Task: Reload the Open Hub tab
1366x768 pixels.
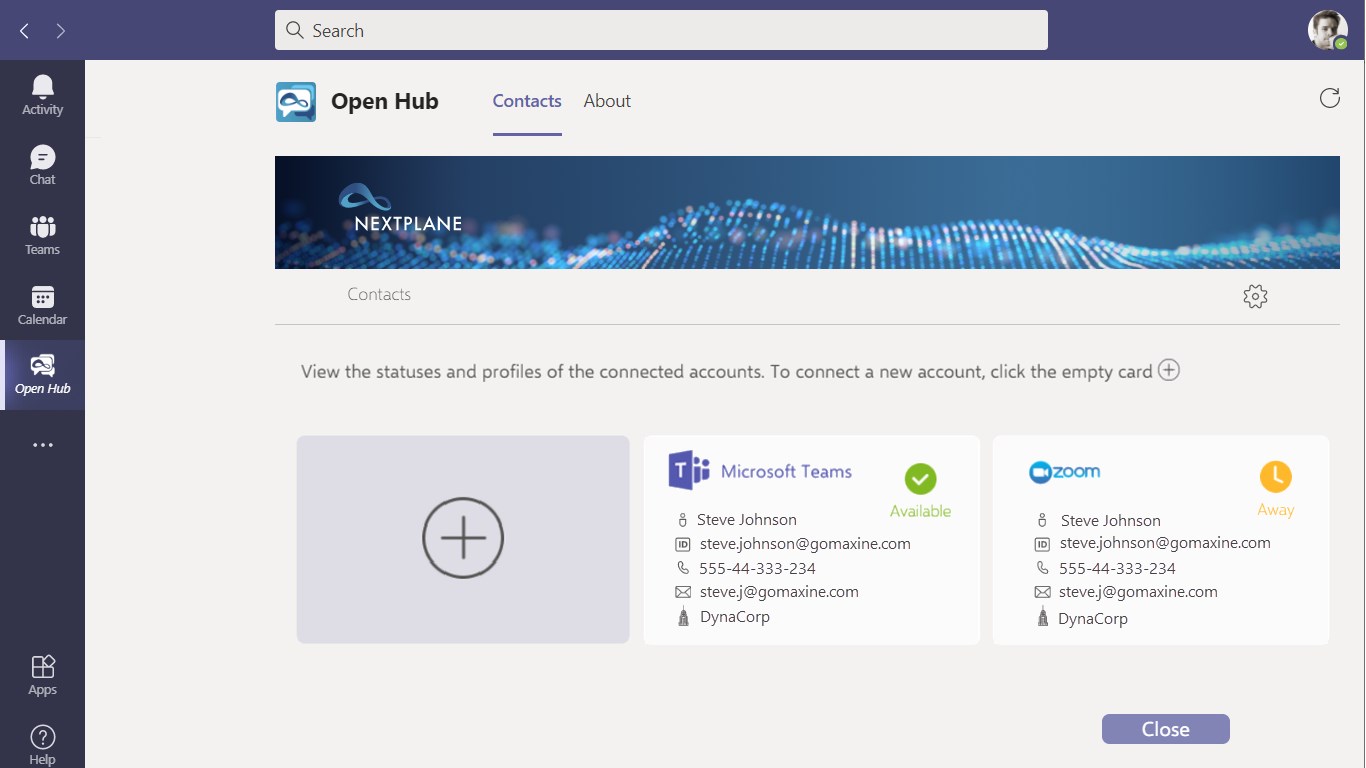Action: pyautogui.click(x=1329, y=98)
